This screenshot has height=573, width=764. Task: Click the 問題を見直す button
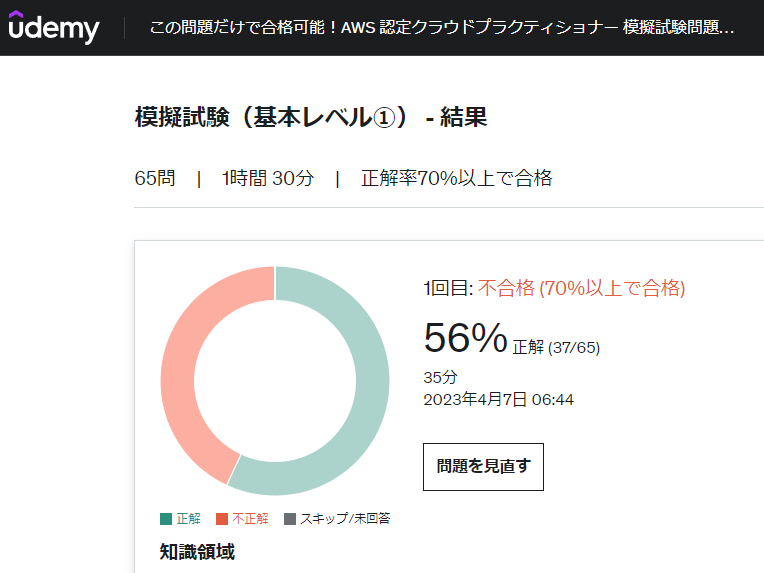[483, 467]
